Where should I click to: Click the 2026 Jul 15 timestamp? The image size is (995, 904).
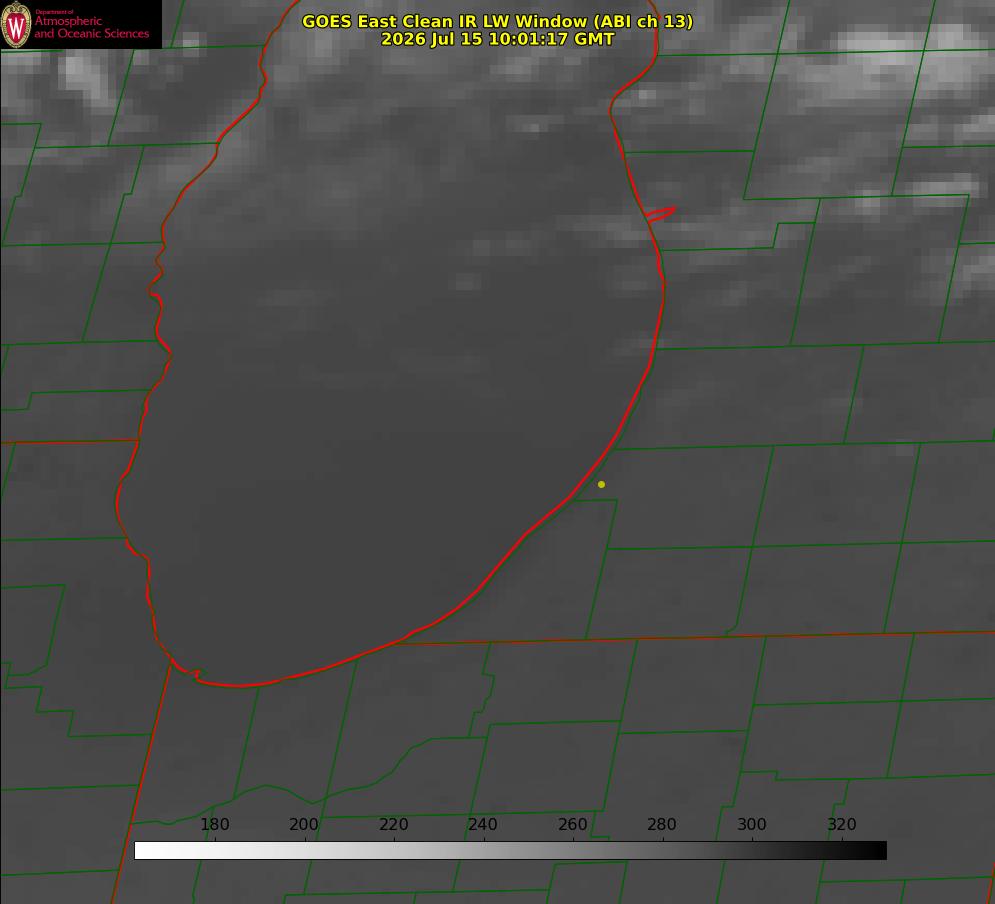(x=497, y=39)
